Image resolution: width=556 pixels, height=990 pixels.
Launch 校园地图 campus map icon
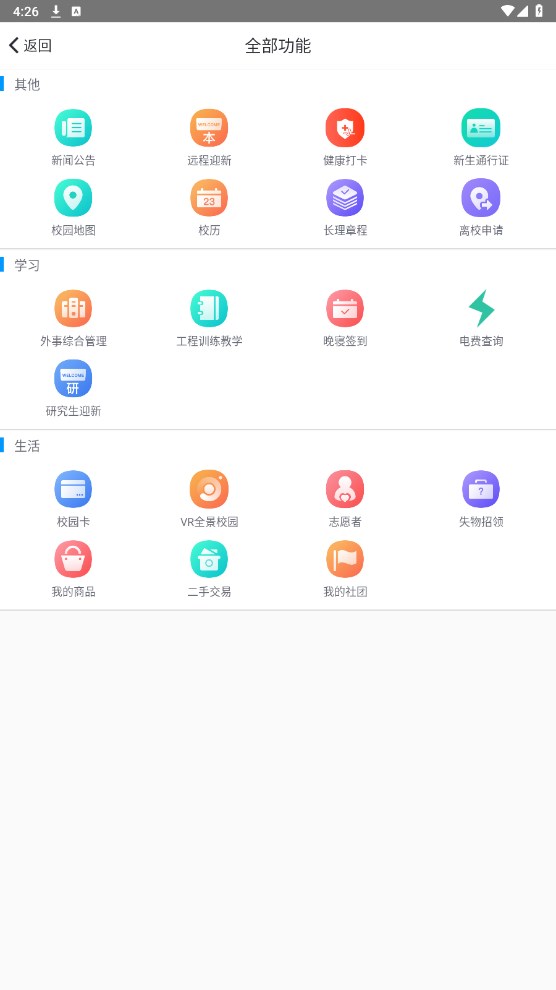[73, 198]
